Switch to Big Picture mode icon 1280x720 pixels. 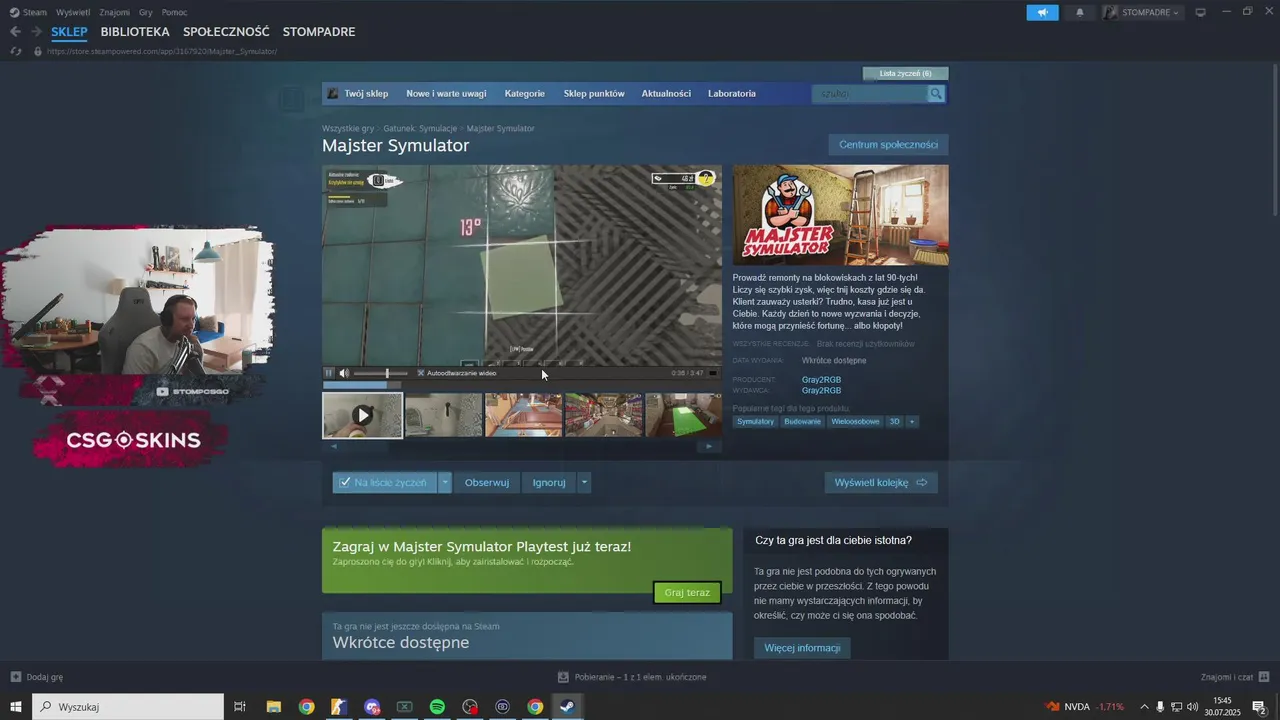[1201, 12]
